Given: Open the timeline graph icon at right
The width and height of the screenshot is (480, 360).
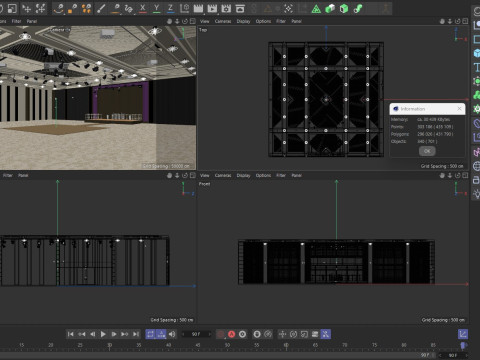Looking at the screenshot, I should tap(463, 334).
